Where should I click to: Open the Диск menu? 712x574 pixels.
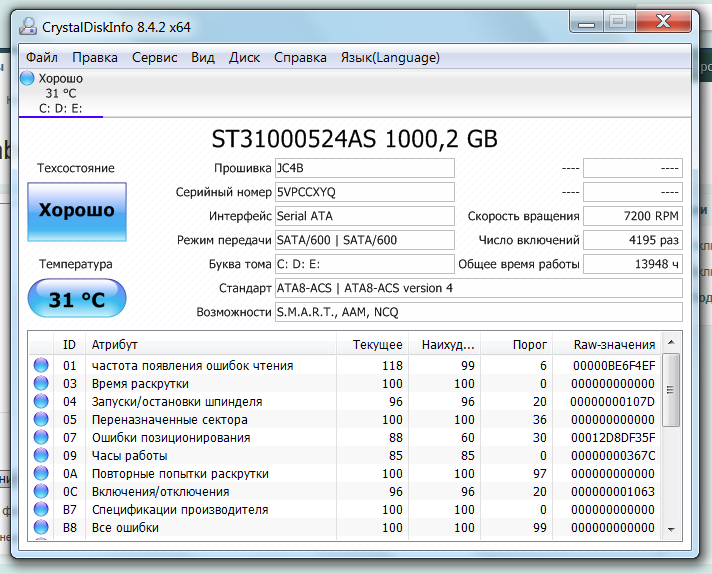pyautogui.click(x=244, y=57)
